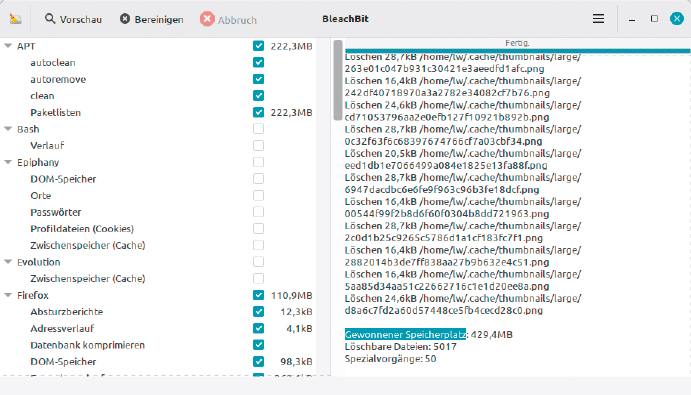Image resolution: width=691 pixels, height=395 pixels.
Task: Minimize the BleachBit window
Action: (x=632, y=19)
